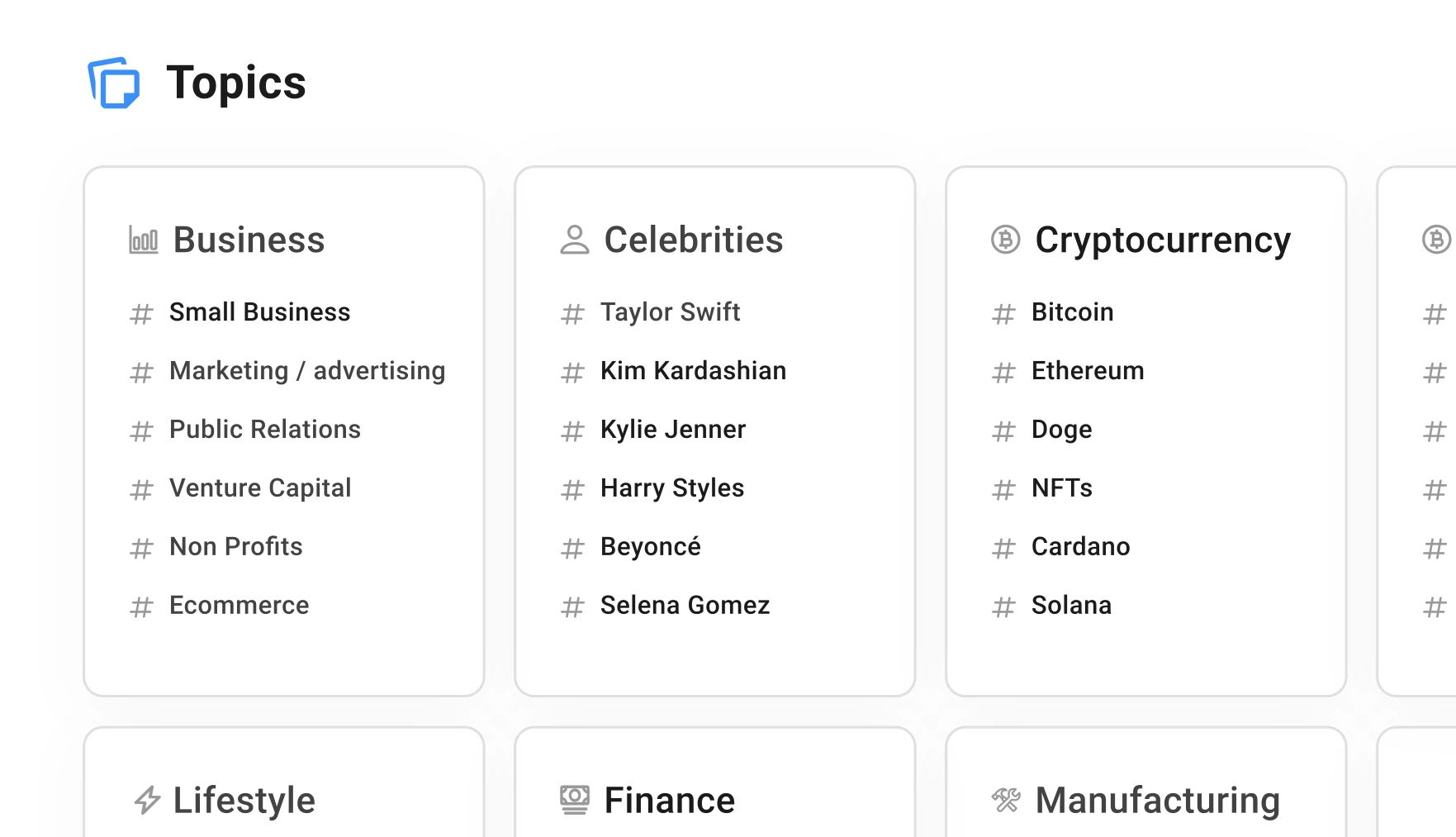Select the Kim Kardashian topic
Screen dimensions: 1456x837
coord(693,370)
